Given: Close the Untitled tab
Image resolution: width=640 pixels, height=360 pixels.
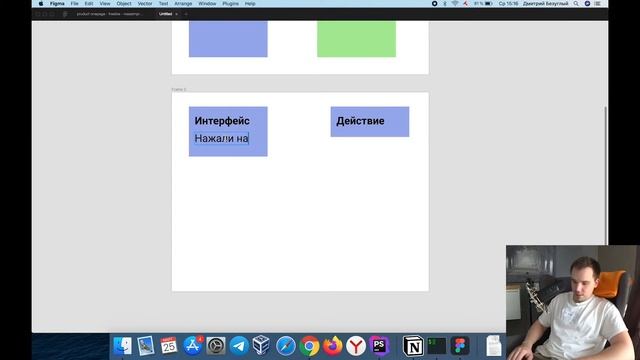Looking at the screenshot, I should [x=176, y=14].
